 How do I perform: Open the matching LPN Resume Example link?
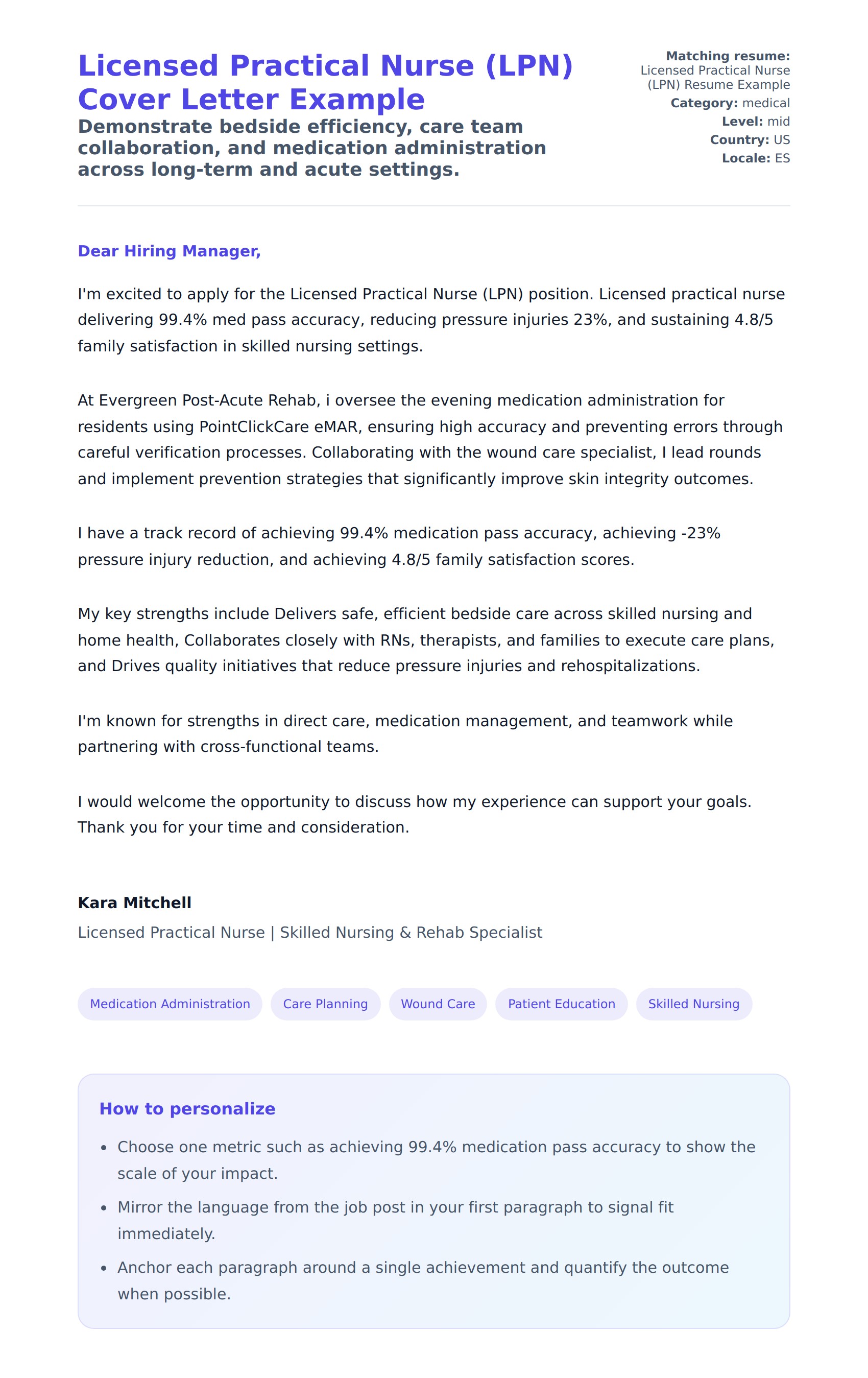pos(715,78)
